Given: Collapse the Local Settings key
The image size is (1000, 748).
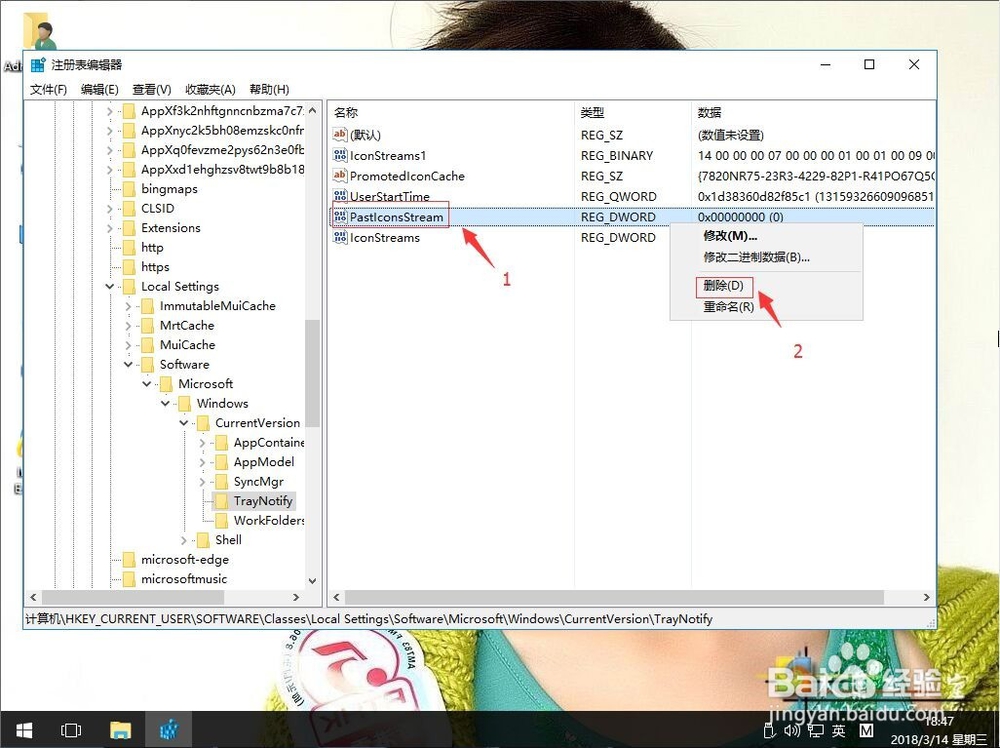Looking at the screenshot, I should 110,286.
